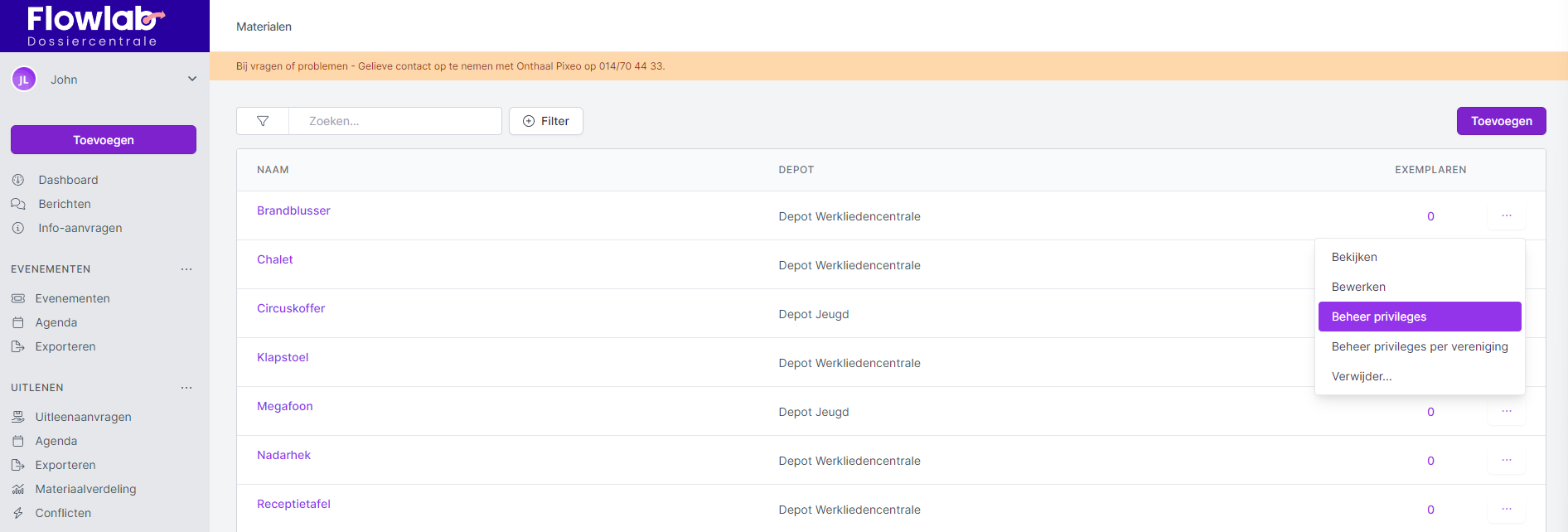This screenshot has height=532, width=1568.
Task: Click the Dashboard icon in sidebar
Action: pos(18,180)
